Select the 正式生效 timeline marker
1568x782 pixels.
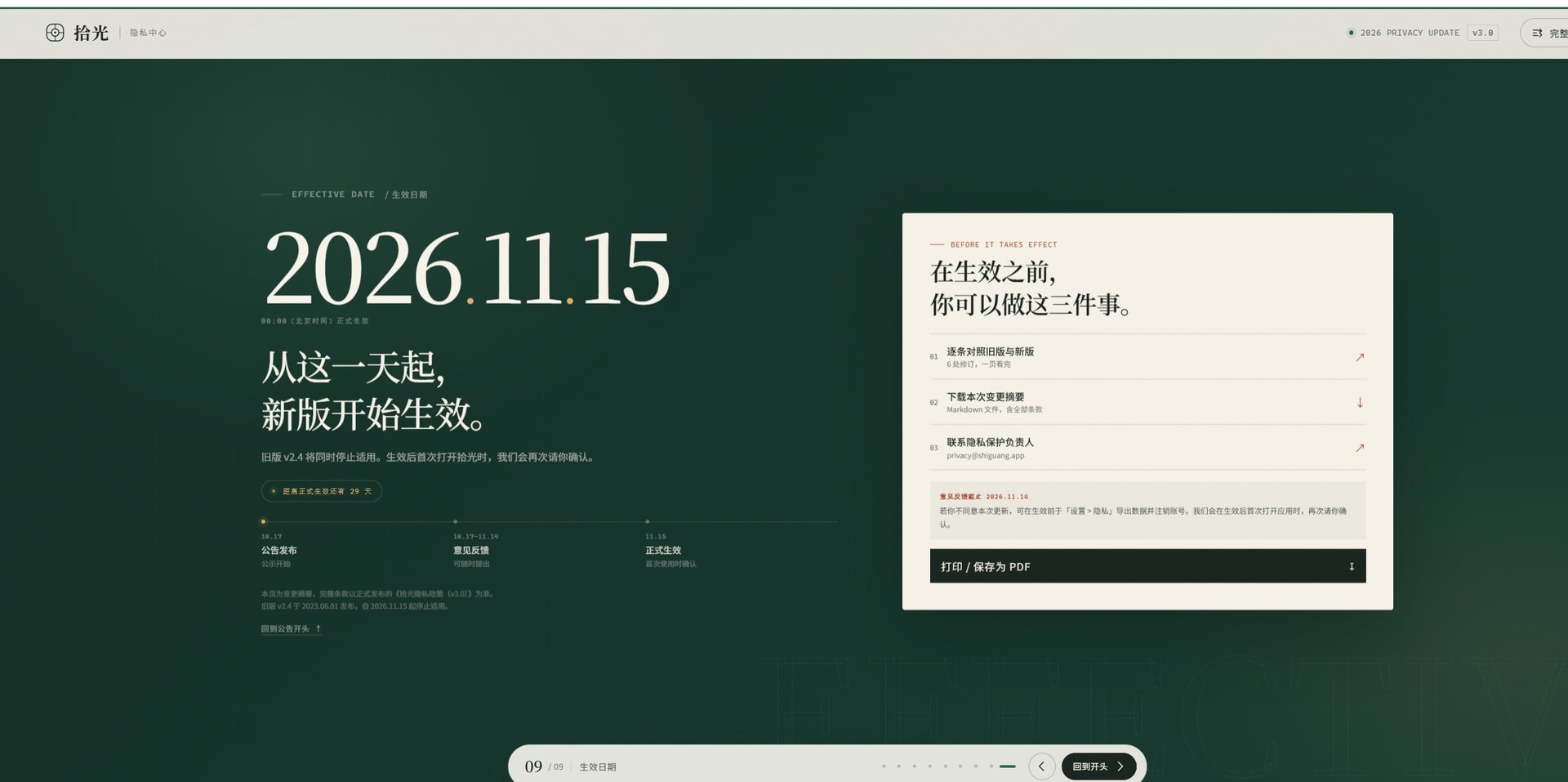pyautogui.click(x=648, y=521)
